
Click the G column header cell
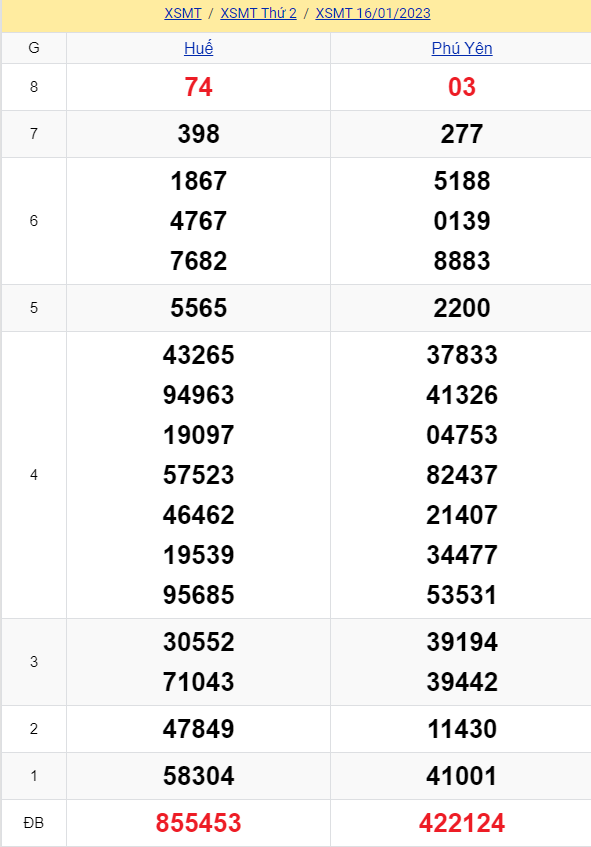33,48
